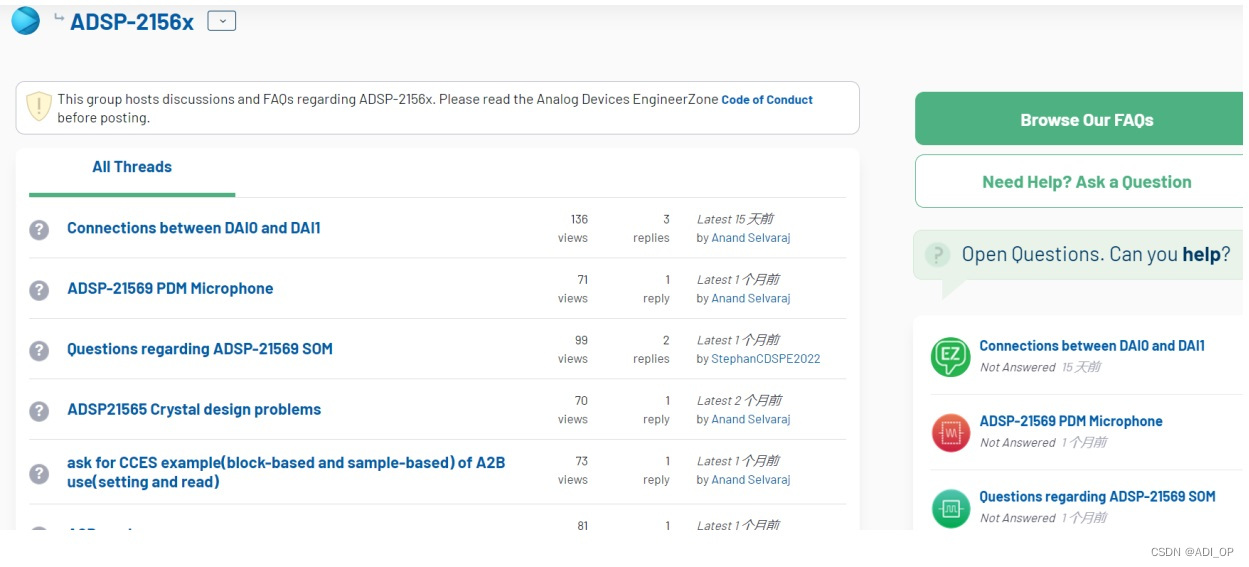Image resolution: width=1249 pixels, height=567 pixels.
Task: Click question icon in Open Questions banner
Action: tap(937, 254)
